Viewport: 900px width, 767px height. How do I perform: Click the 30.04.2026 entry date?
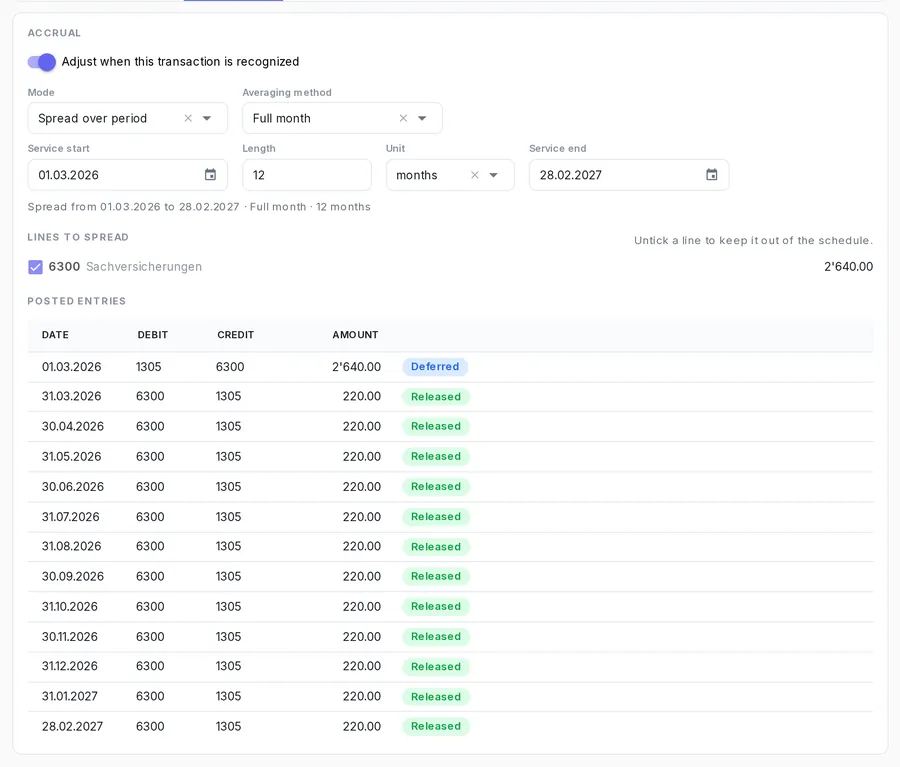73,427
